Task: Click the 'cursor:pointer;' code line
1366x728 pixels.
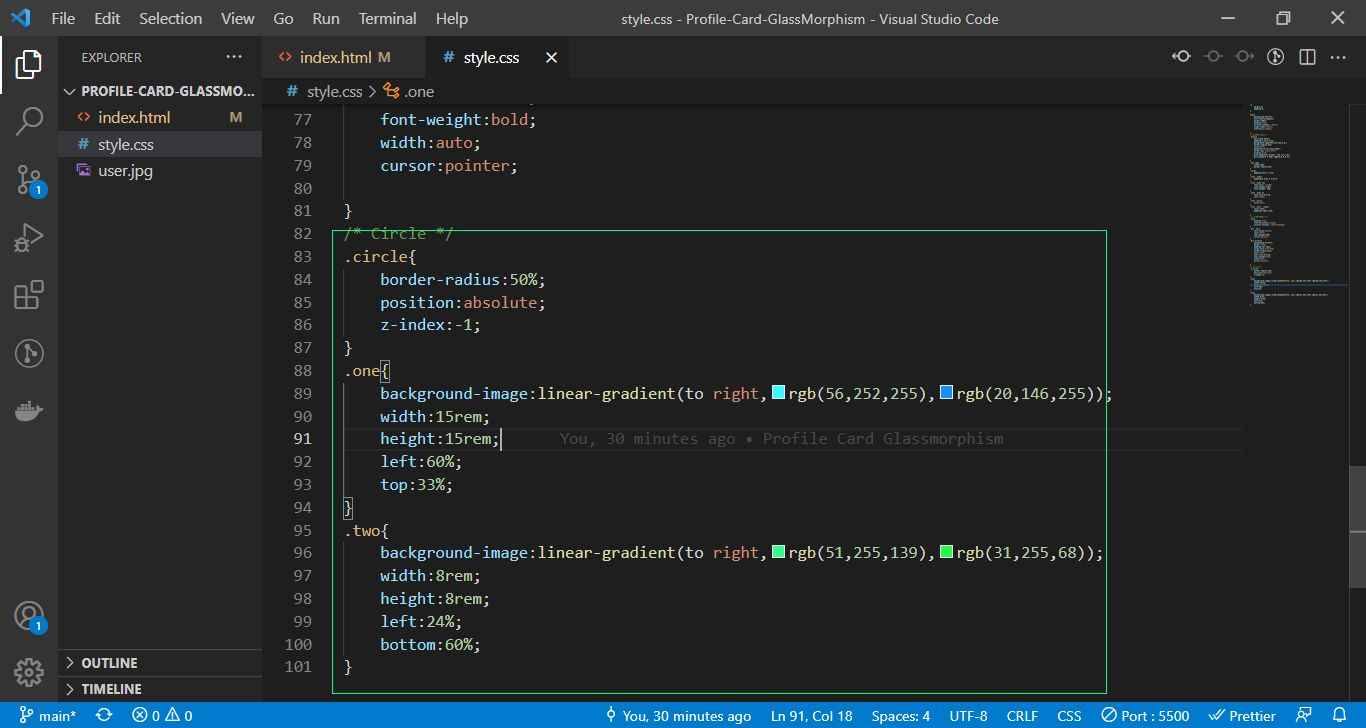Action: click(x=449, y=165)
